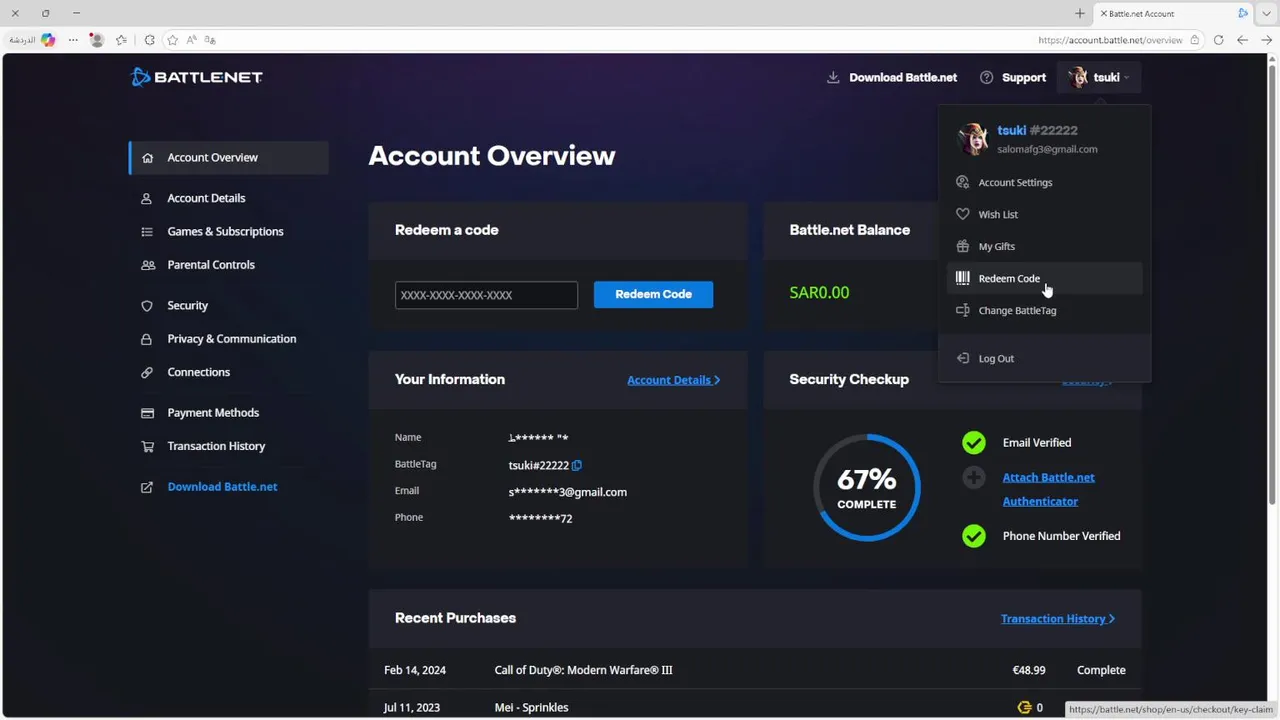Viewport: 1280px width, 720px height.
Task: Click the Account Overview home icon
Action: (148, 157)
